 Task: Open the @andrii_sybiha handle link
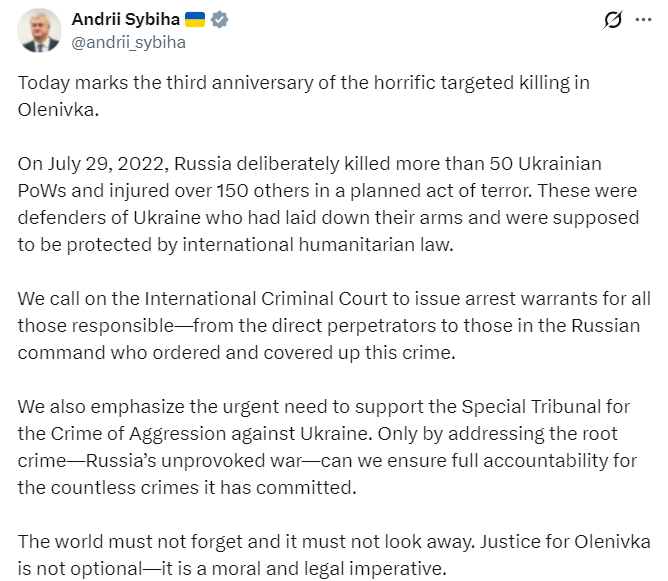point(129,42)
